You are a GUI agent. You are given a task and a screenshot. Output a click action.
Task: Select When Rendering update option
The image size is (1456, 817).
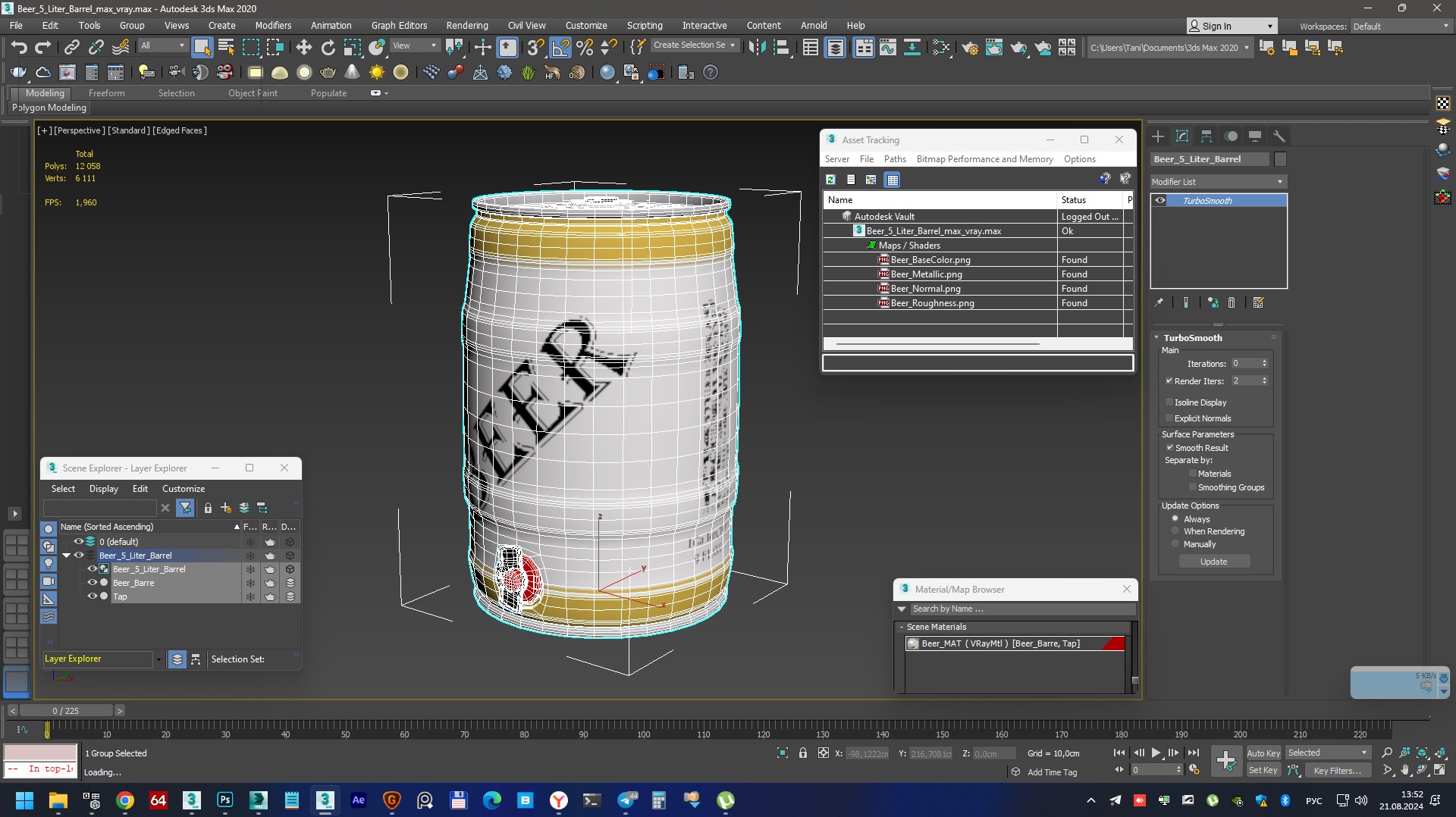1175,531
